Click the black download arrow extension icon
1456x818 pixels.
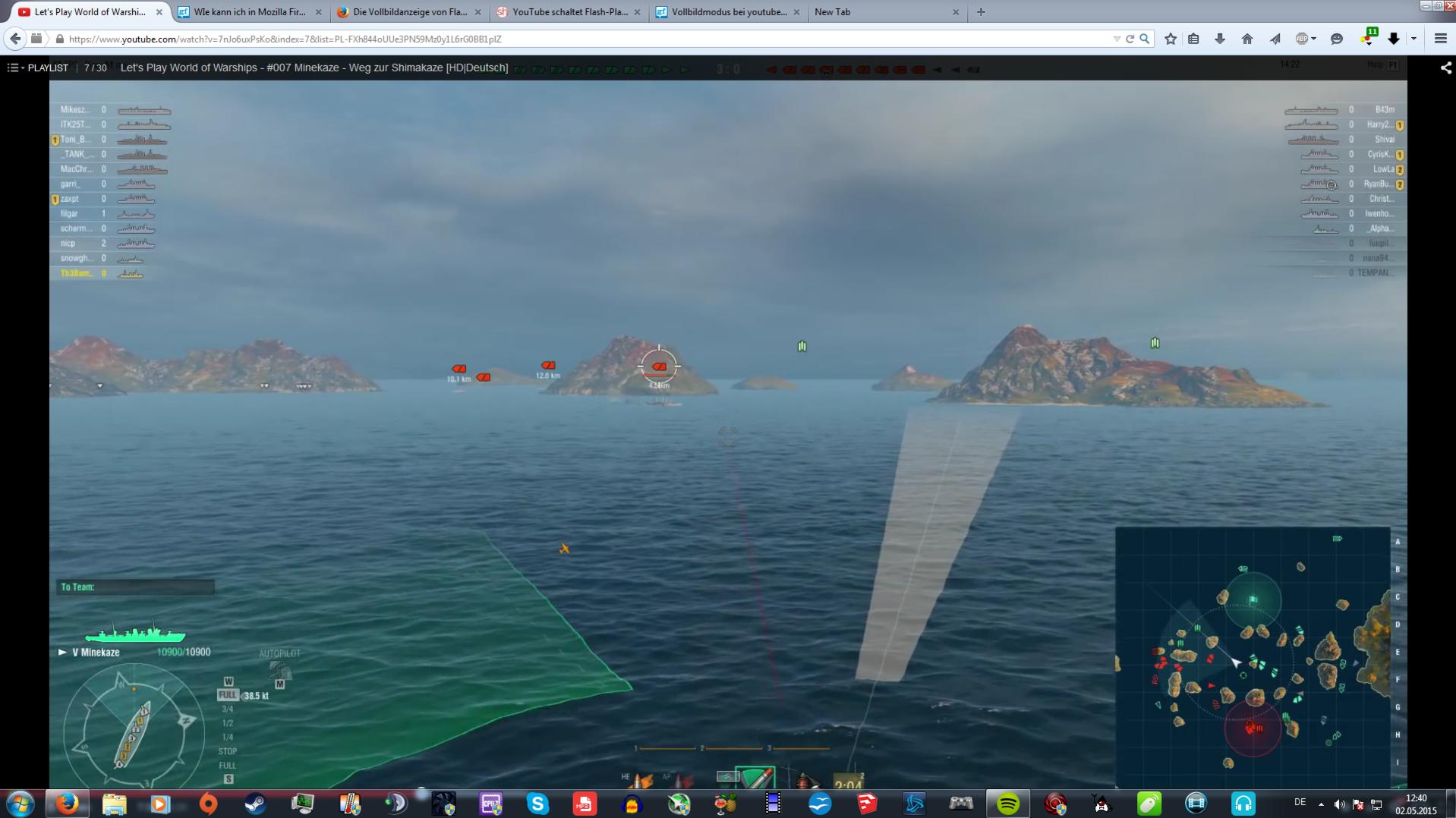[x=1394, y=39]
